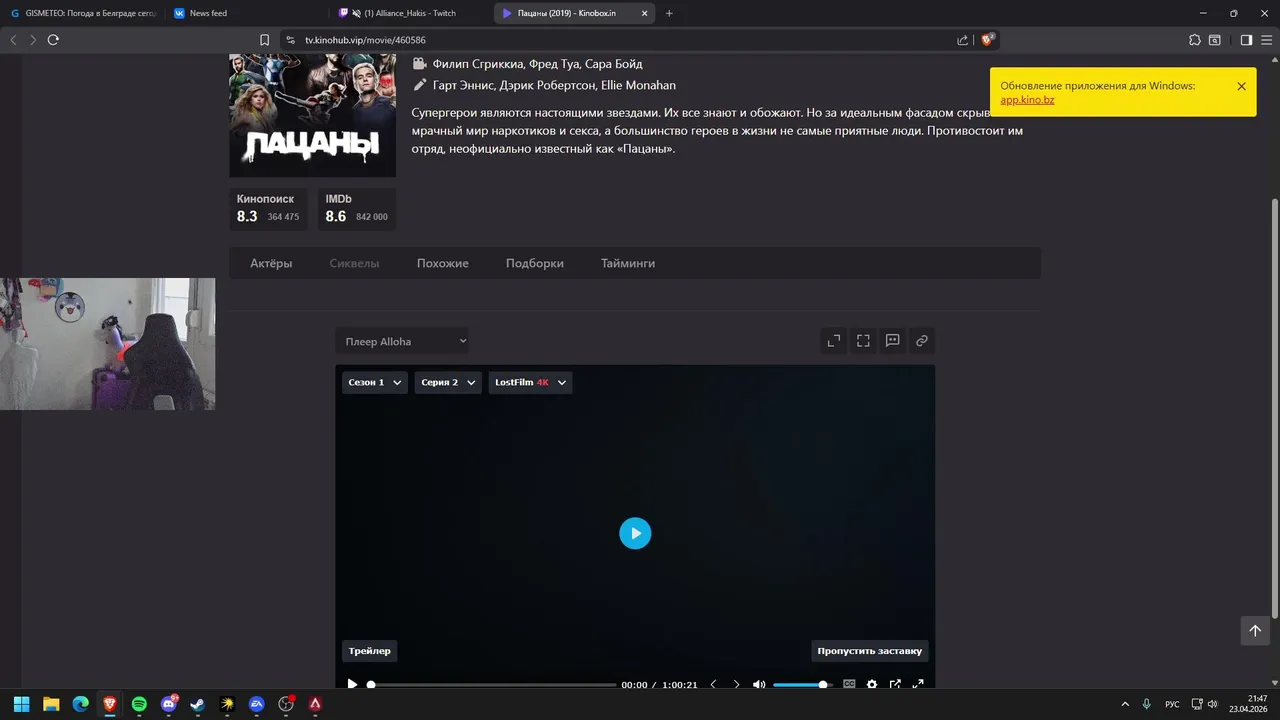Open the Похожие tab
1280x720 pixels.
(x=443, y=263)
